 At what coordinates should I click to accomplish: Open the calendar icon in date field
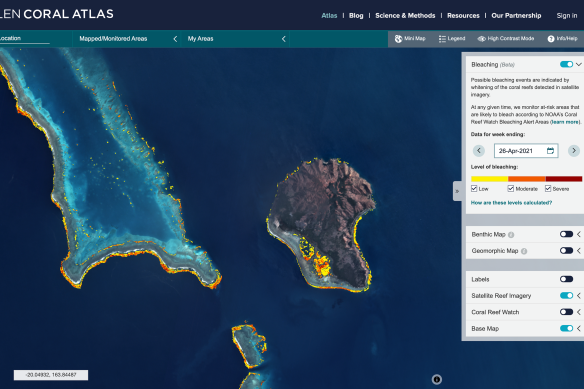pos(550,151)
